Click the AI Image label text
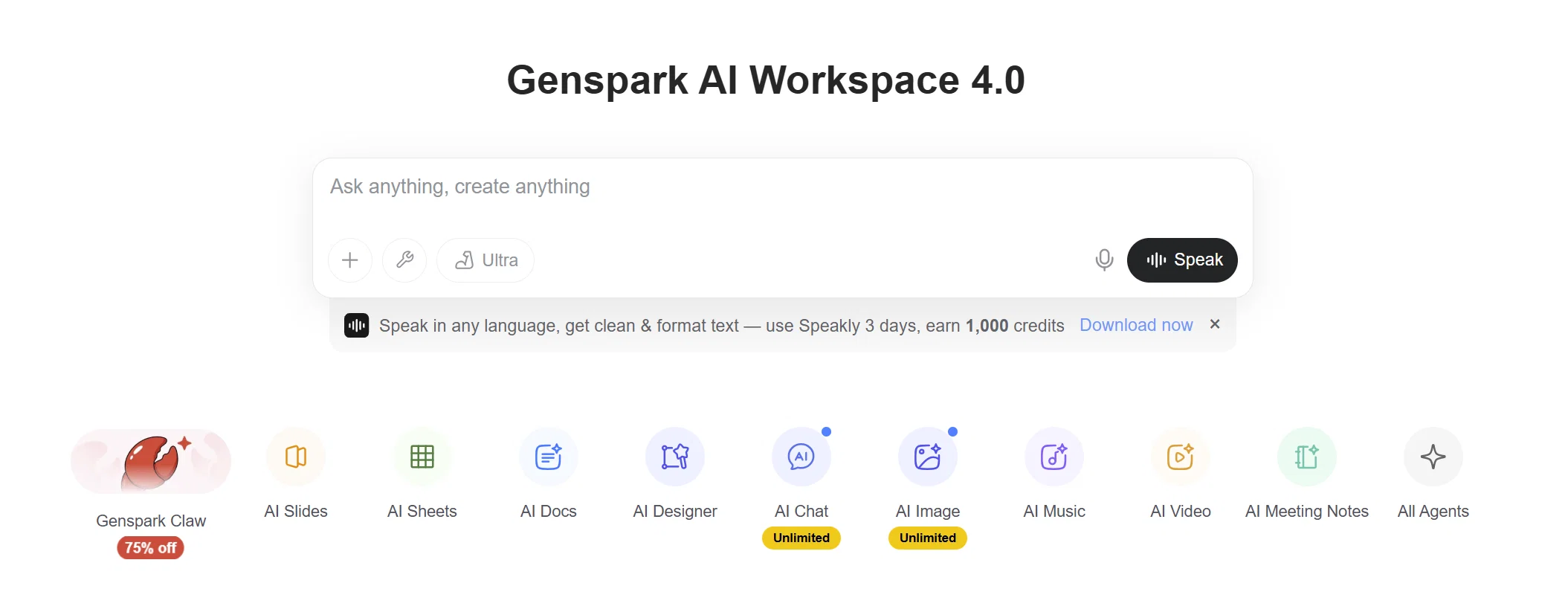This screenshot has height=615, width=1568. (928, 512)
